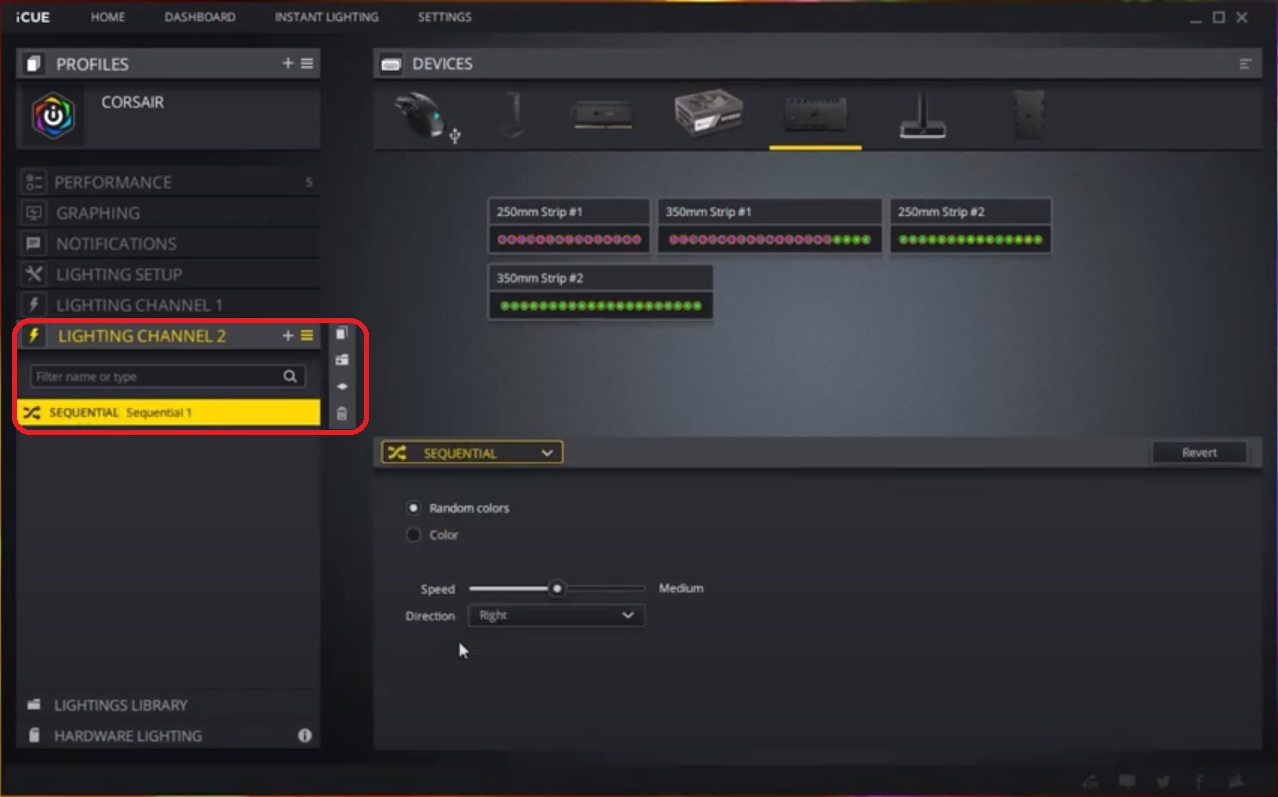Select the mouse device icon

[x=420, y=115]
